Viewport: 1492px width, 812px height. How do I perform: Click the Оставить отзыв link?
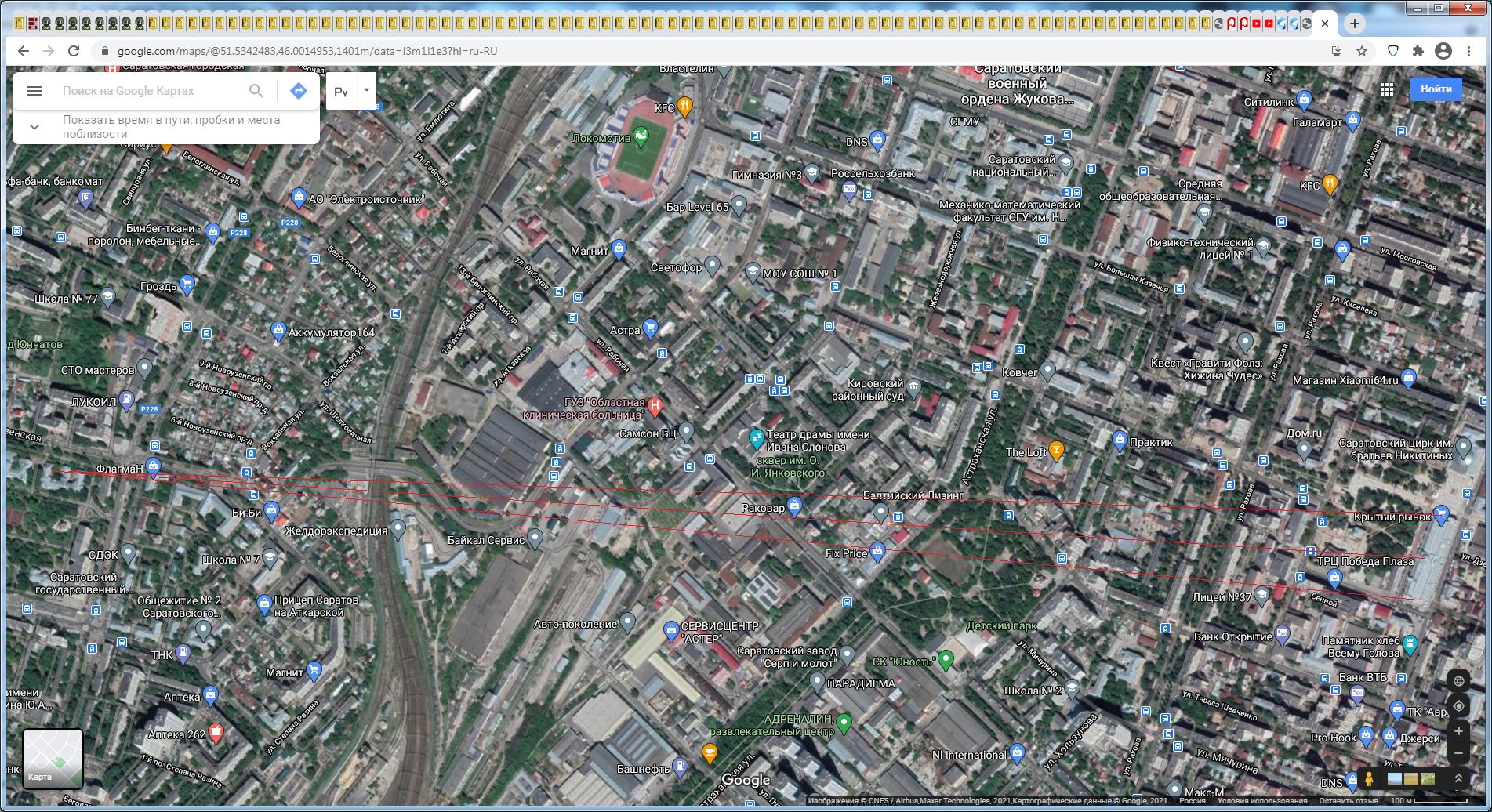[1349, 801]
